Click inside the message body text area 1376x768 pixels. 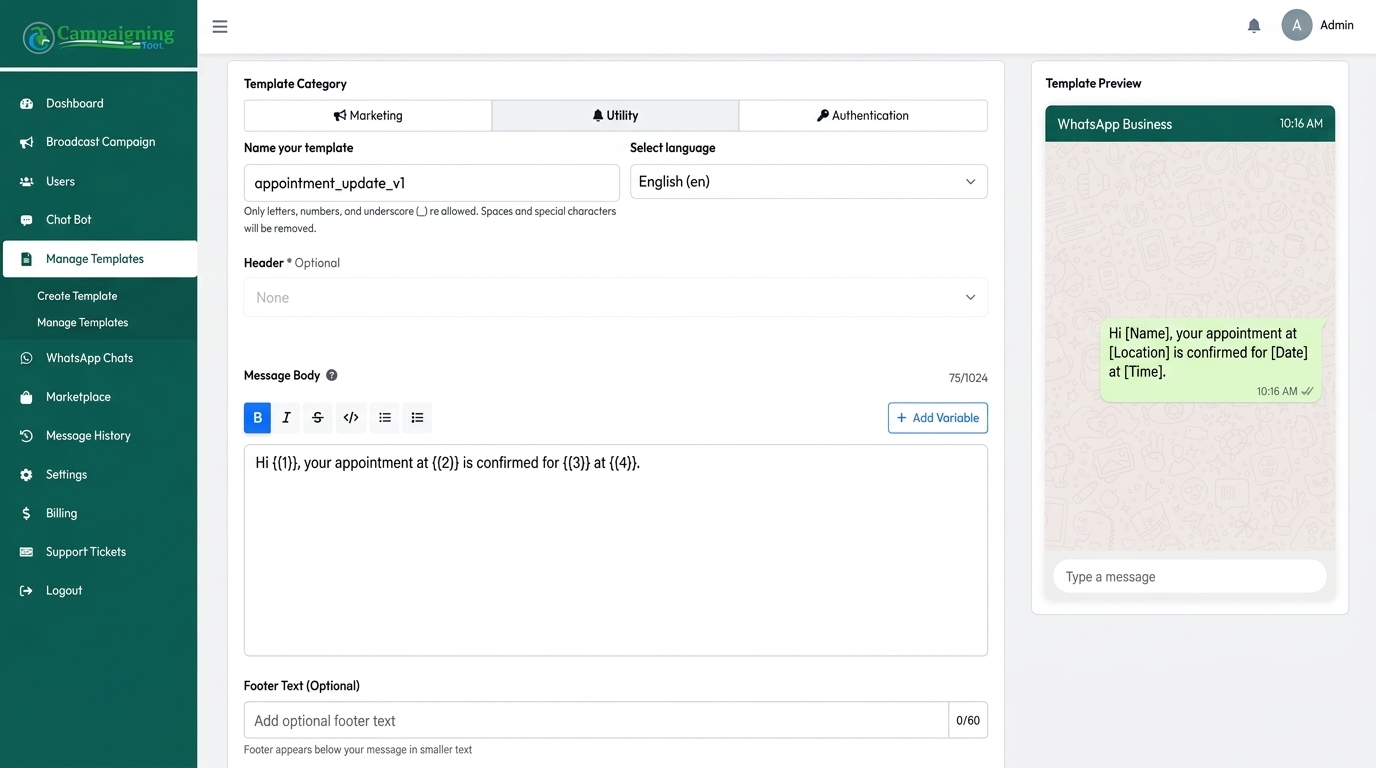pyautogui.click(x=615, y=550)
